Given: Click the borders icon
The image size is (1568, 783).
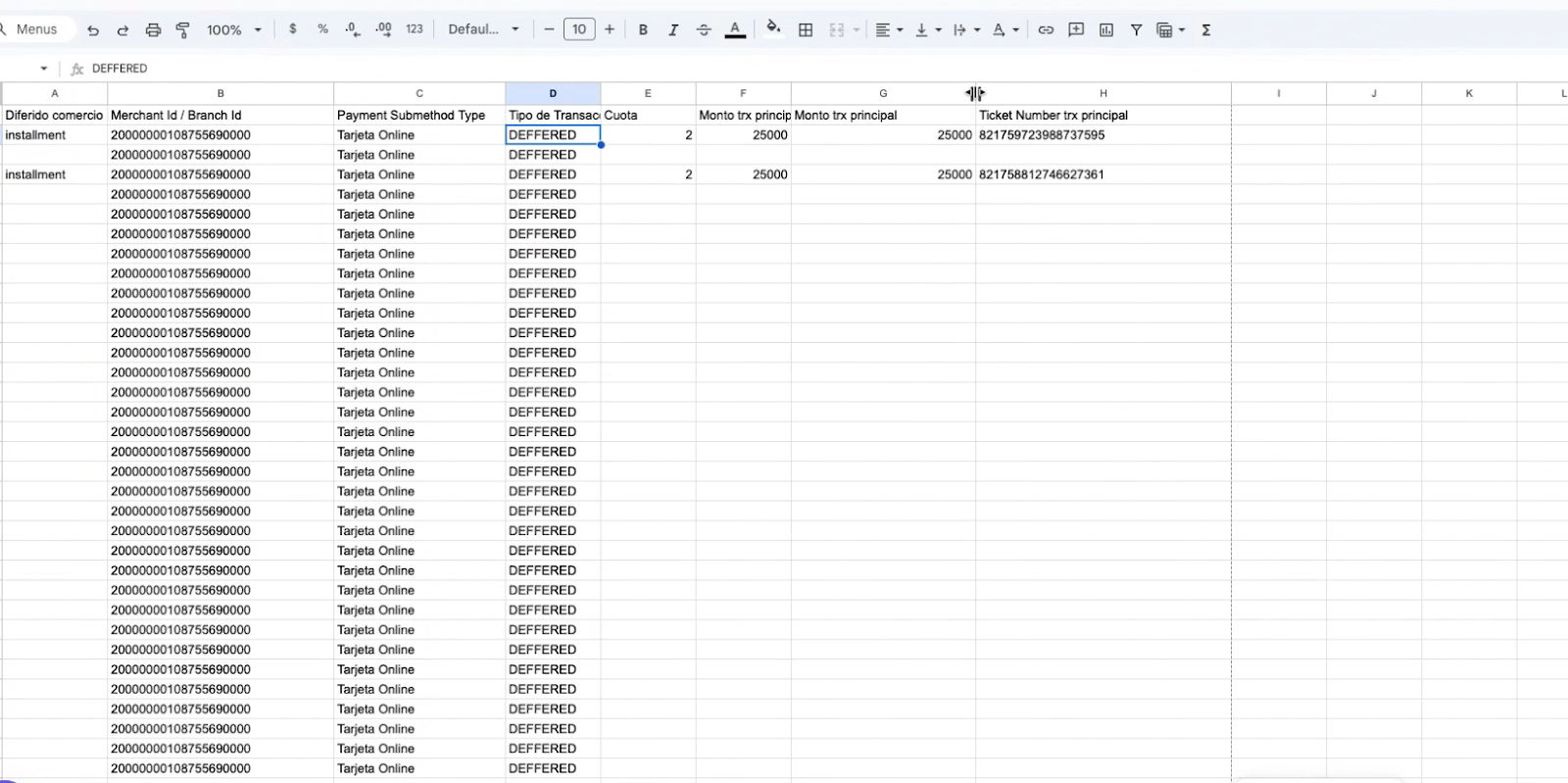Looking at the screenshot, I should 806,30.
